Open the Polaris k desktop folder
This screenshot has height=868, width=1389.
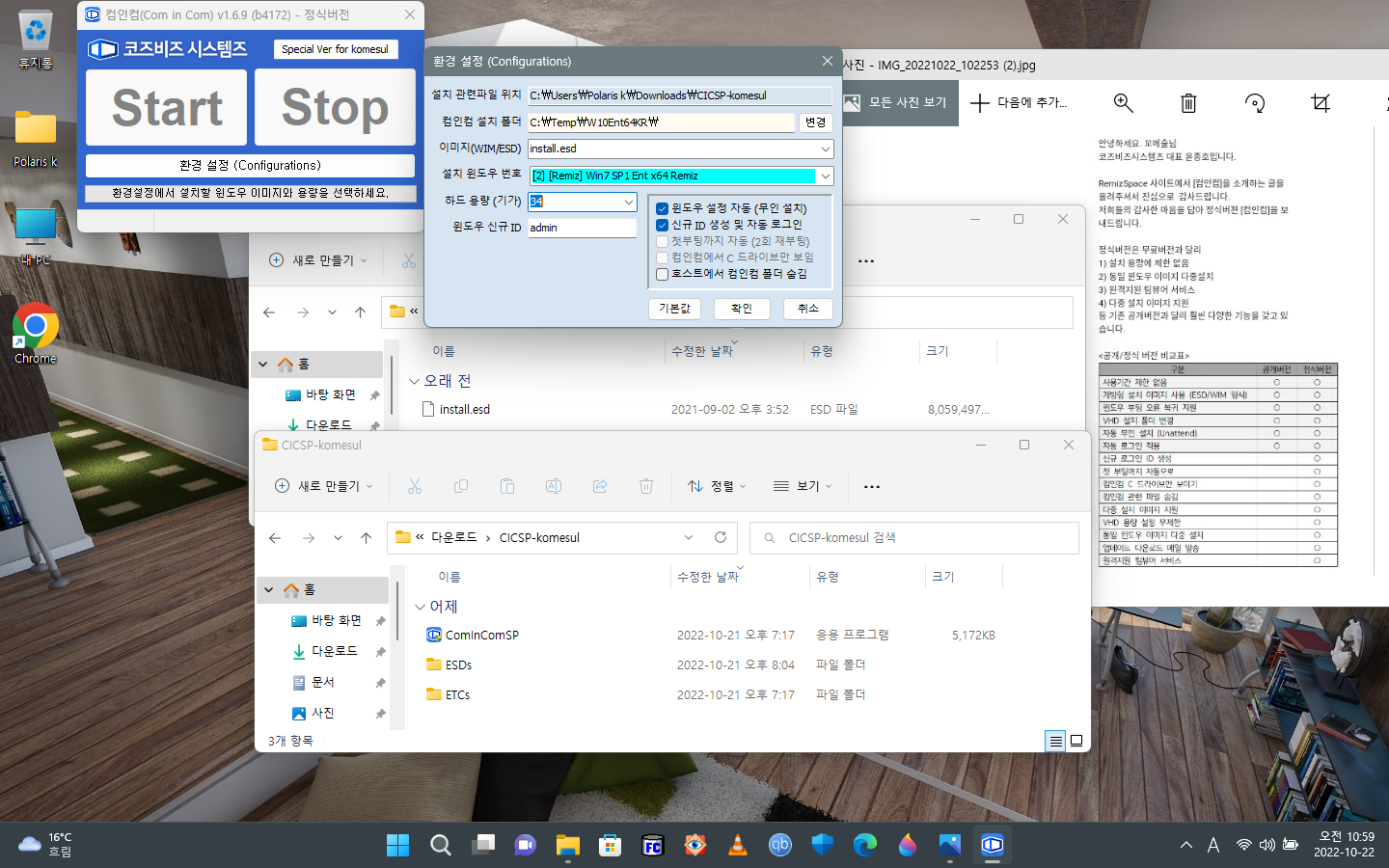[x=36, y=139]
